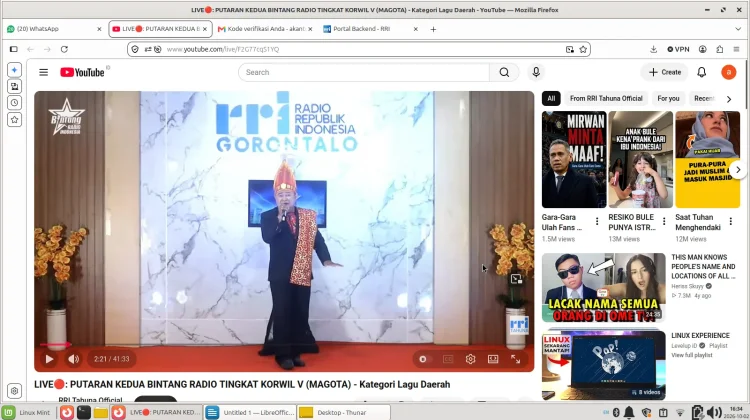Reload the page in Firefox toolbar
This screenshot has height=420, width=750.
64,49
